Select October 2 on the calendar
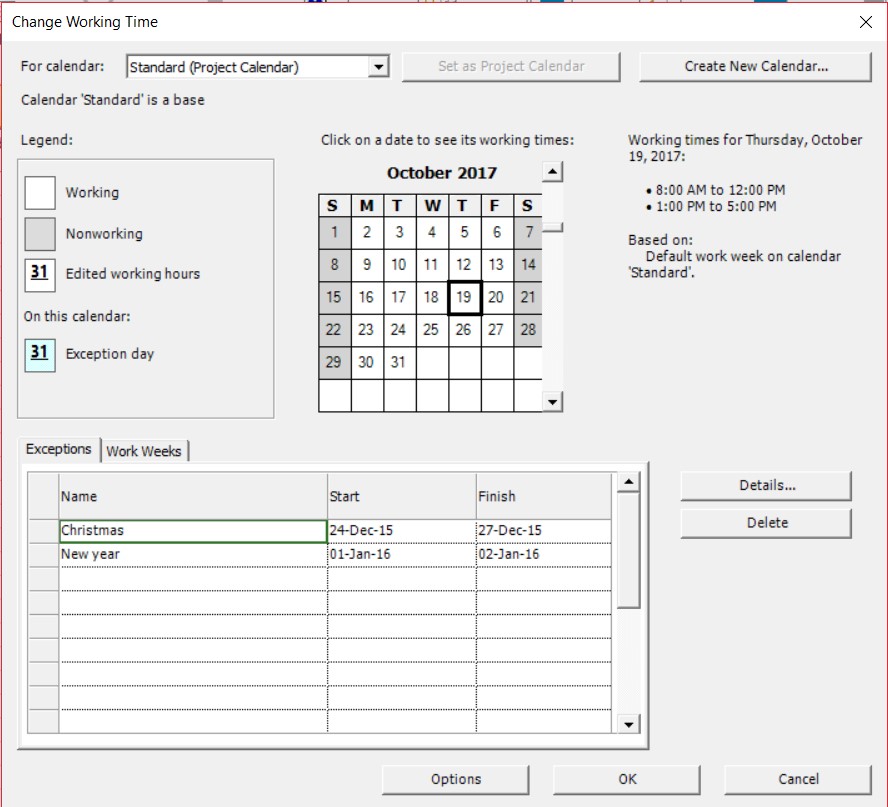The height and width of the screenshot is (807, 888). click(367, 232)
